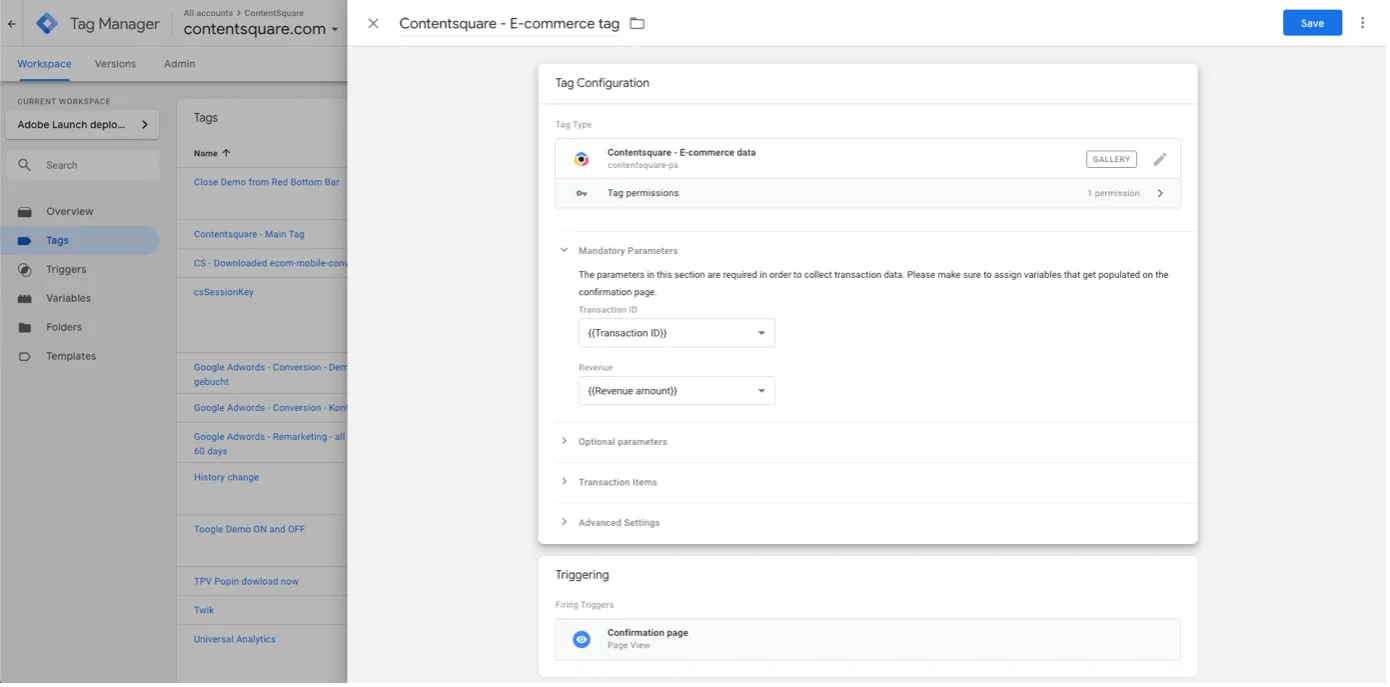Screen dimensions: 1390x687
Task: Open the three-dot more options menu
Action: [x=1362, y=23]
